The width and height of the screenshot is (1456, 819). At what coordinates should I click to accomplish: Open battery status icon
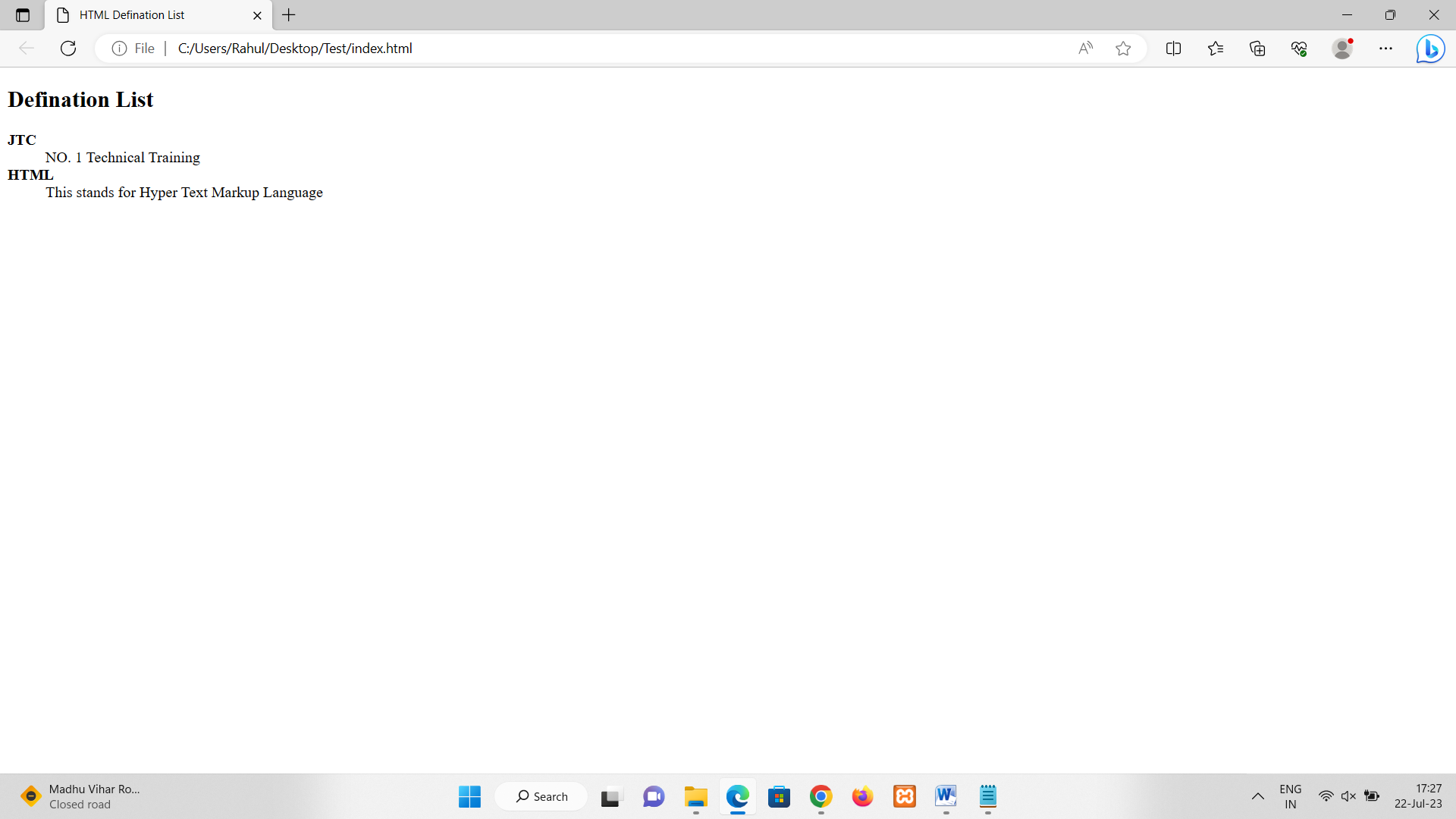(x=1372, y=796)
